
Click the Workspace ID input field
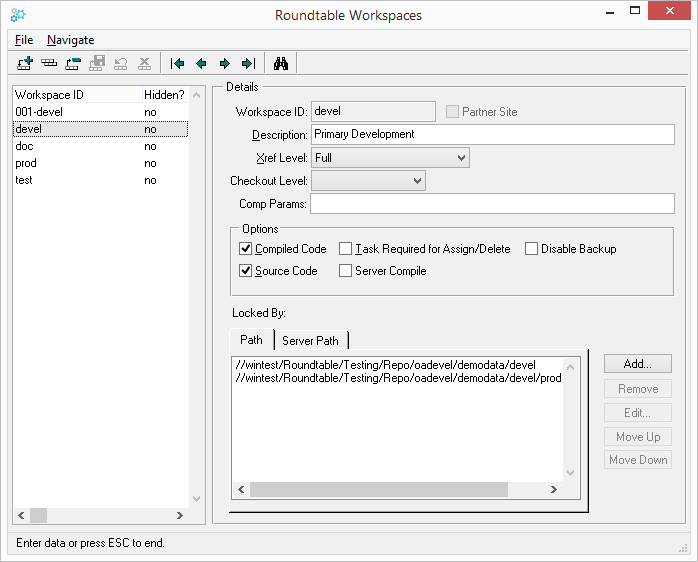[x=373, y=111]
